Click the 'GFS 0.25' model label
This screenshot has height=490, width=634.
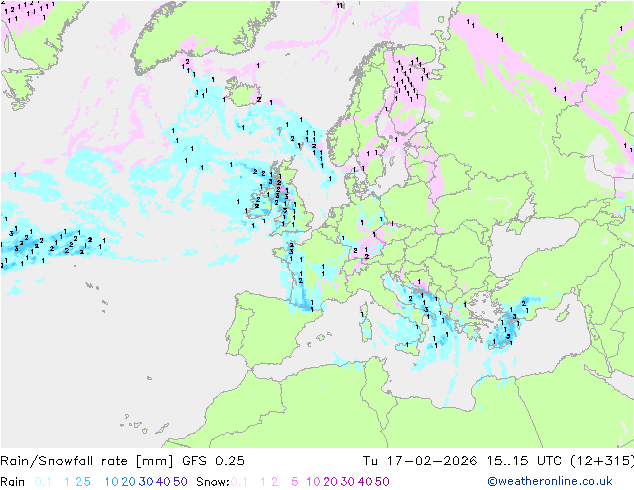click(213, 460)
